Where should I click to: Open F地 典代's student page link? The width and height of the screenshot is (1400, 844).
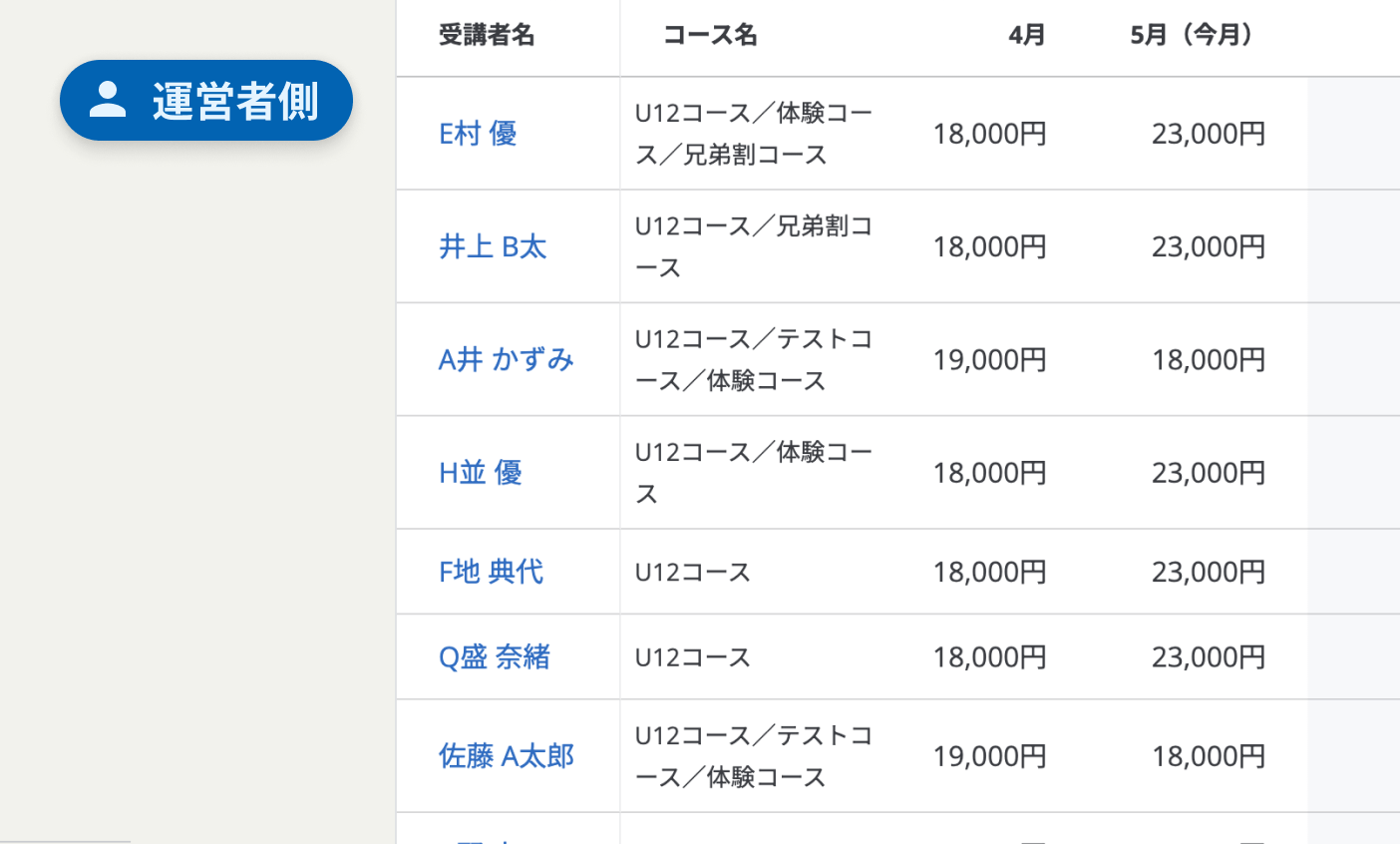click(x=491, y=572)
